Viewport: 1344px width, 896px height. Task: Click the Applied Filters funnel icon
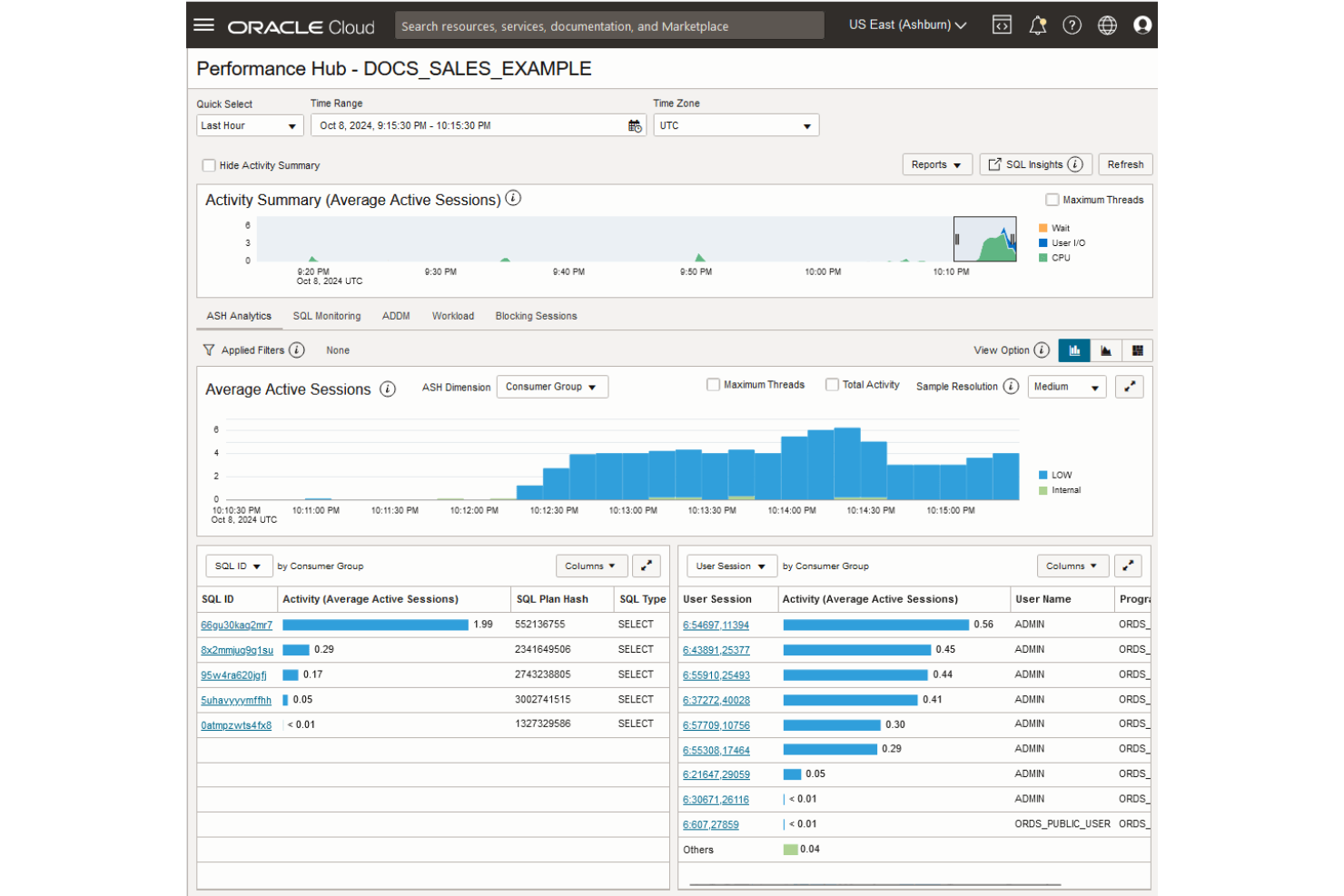click(209, 350)
